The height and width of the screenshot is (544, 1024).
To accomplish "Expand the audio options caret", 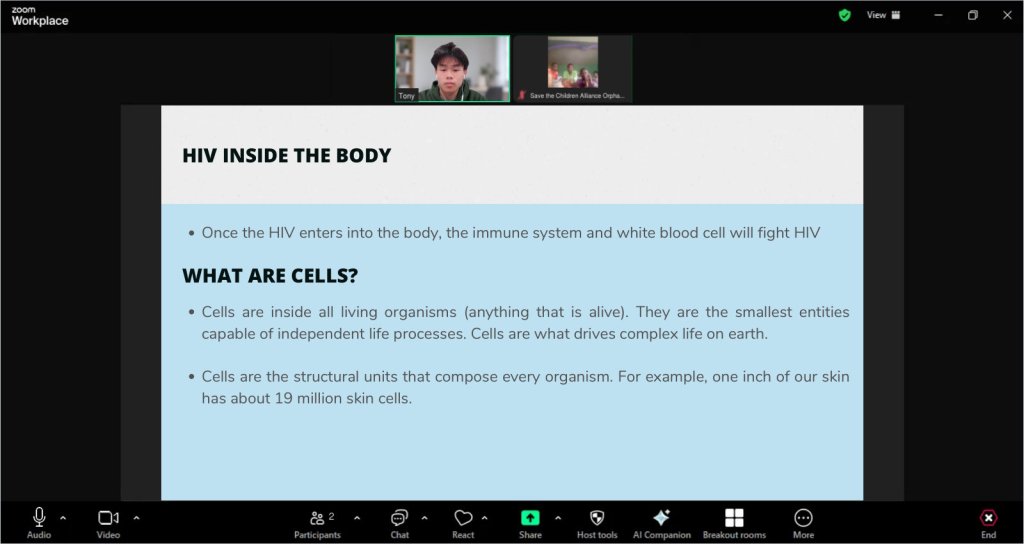I will pyautogui.click(x=63, y=519).
